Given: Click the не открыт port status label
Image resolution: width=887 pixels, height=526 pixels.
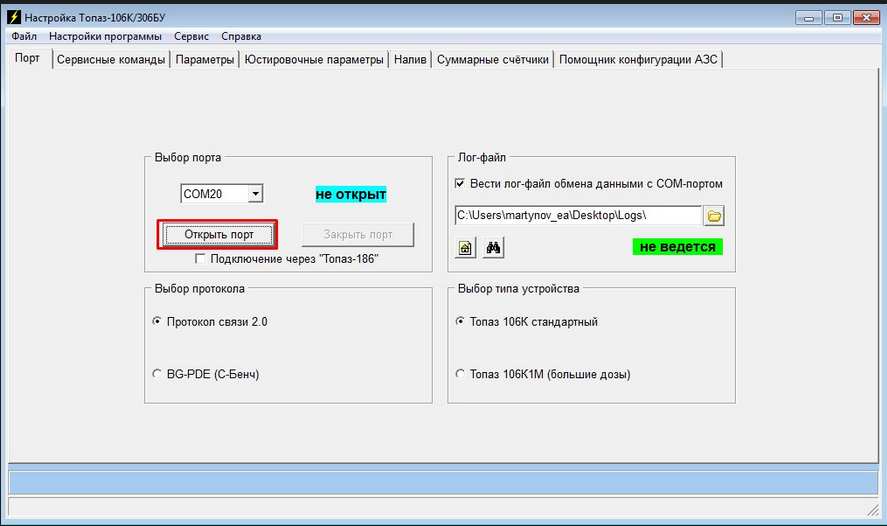Looking at the screenshot, I should (351, 194).
